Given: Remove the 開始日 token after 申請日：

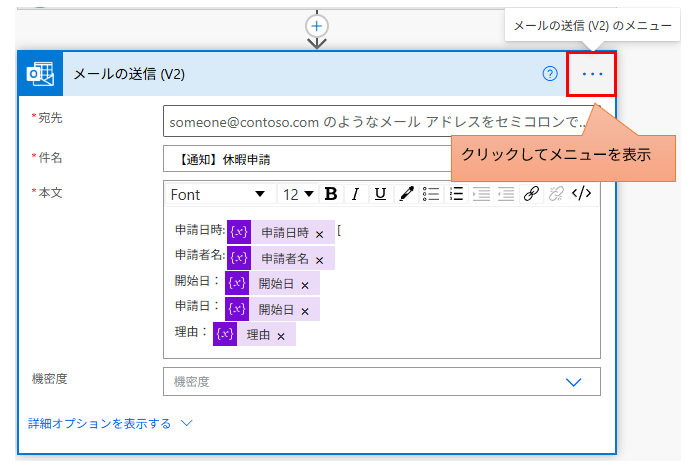Looking at the screenshot, I should 305,311.
